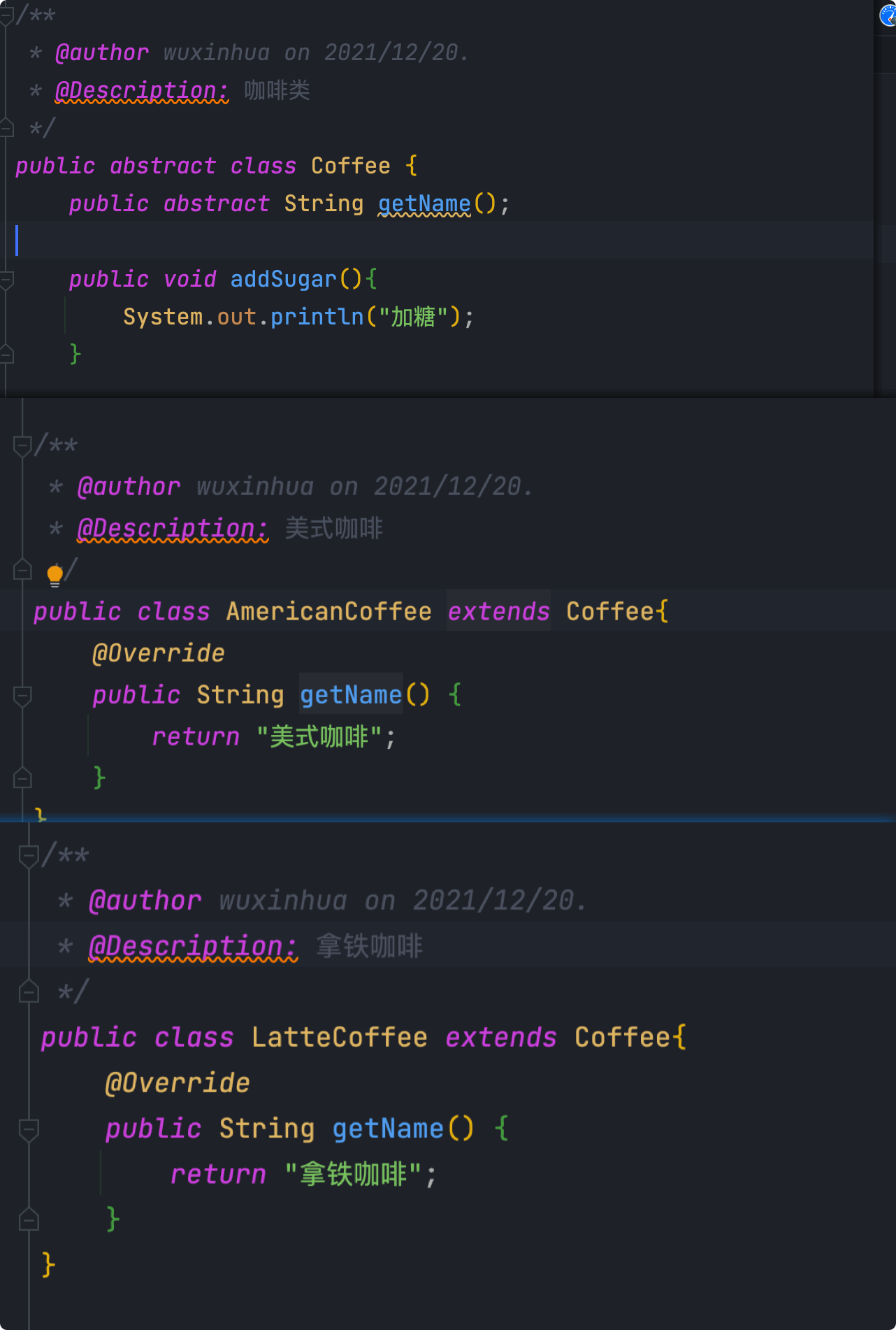Click the class name Coffee in abstract declaration

[x=351, y=166]
